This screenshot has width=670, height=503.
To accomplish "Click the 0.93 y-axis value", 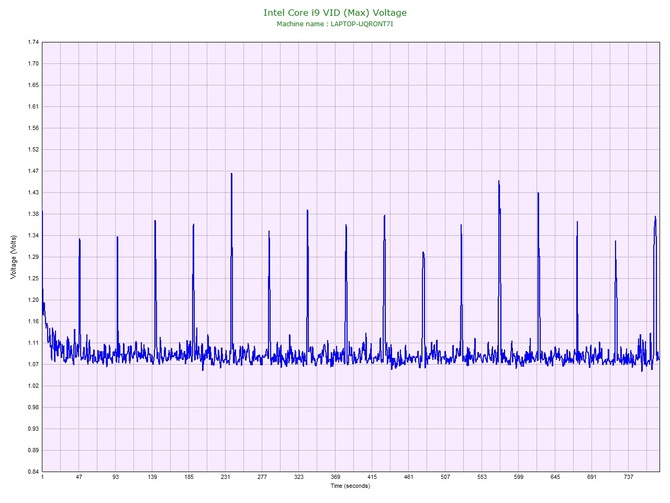I will (x=33, y=429).
